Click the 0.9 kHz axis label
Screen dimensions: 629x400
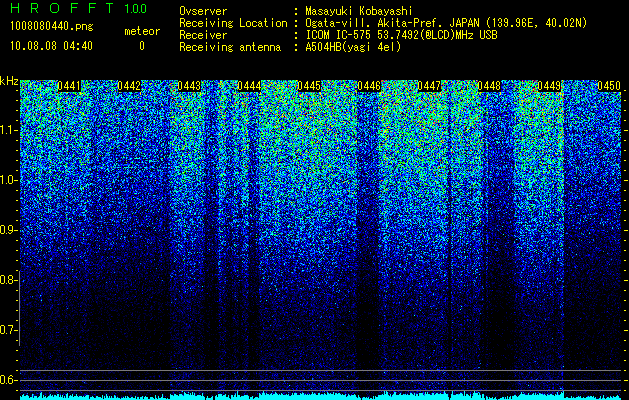(x=7, y=230)
